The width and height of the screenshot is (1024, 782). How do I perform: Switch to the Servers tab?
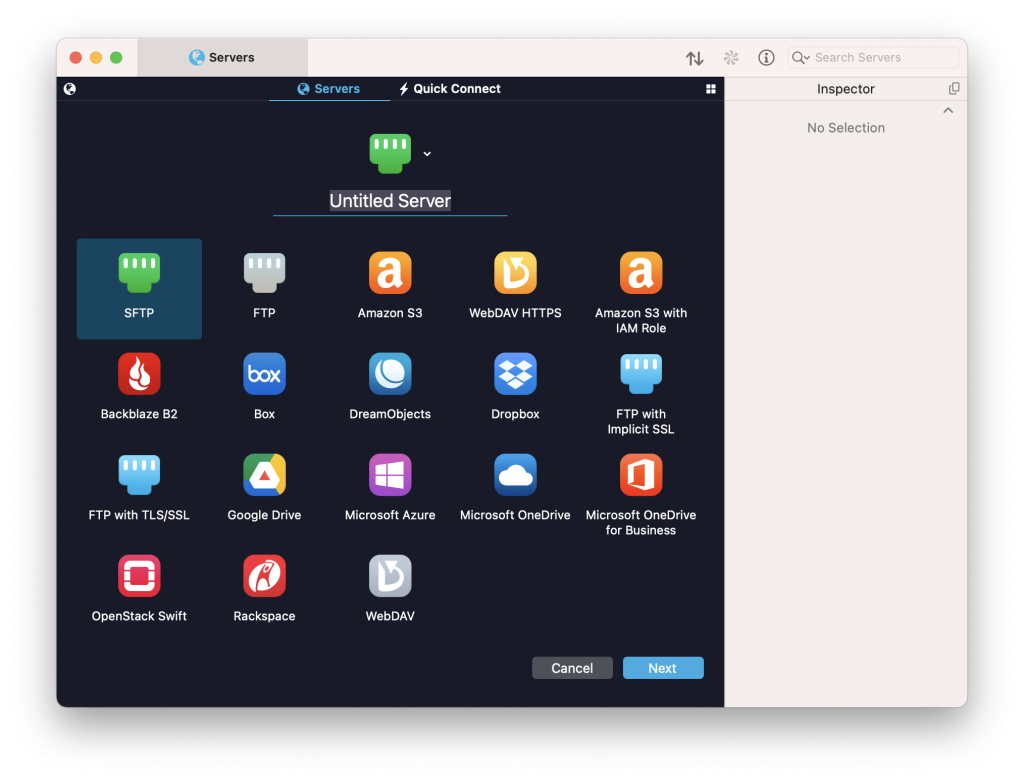329,89
